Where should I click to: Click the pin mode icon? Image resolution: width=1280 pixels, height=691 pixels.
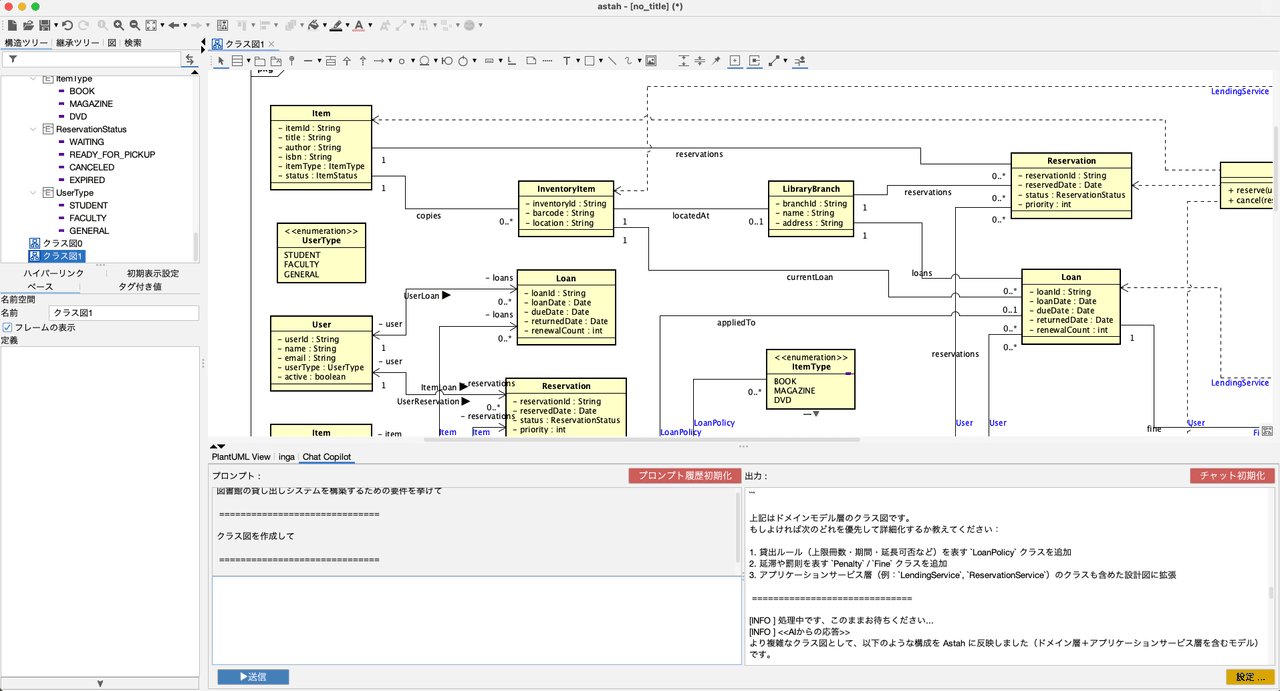point(716,61)
